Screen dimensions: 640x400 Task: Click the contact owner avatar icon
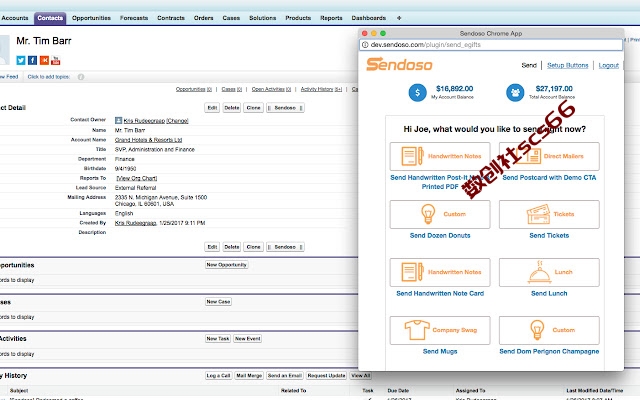point(118,120)
